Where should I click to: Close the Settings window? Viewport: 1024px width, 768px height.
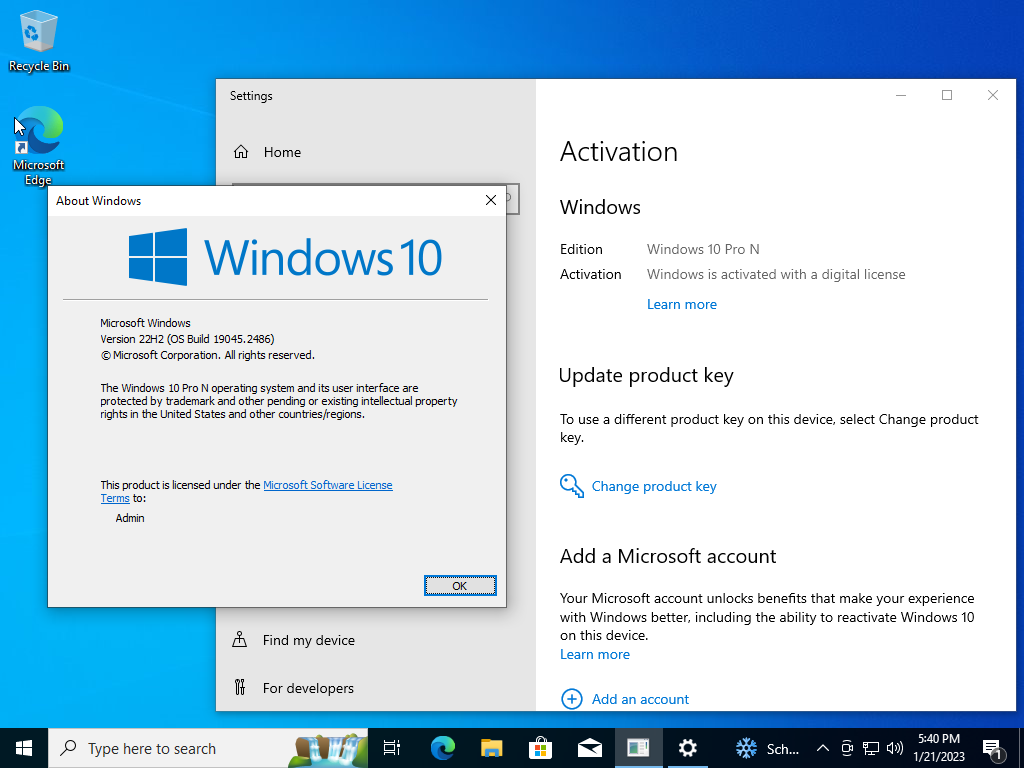click(x=993, y=95)
